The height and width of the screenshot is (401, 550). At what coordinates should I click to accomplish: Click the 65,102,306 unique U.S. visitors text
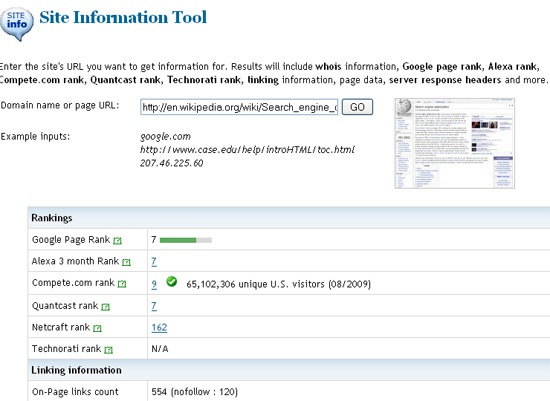(278, 284)
